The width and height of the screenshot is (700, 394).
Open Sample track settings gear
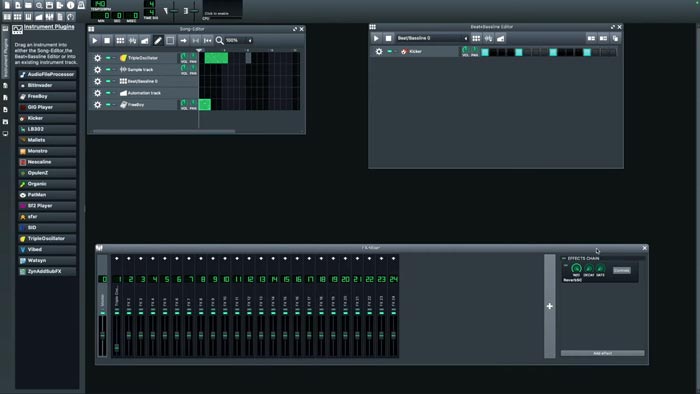[97, 70]
